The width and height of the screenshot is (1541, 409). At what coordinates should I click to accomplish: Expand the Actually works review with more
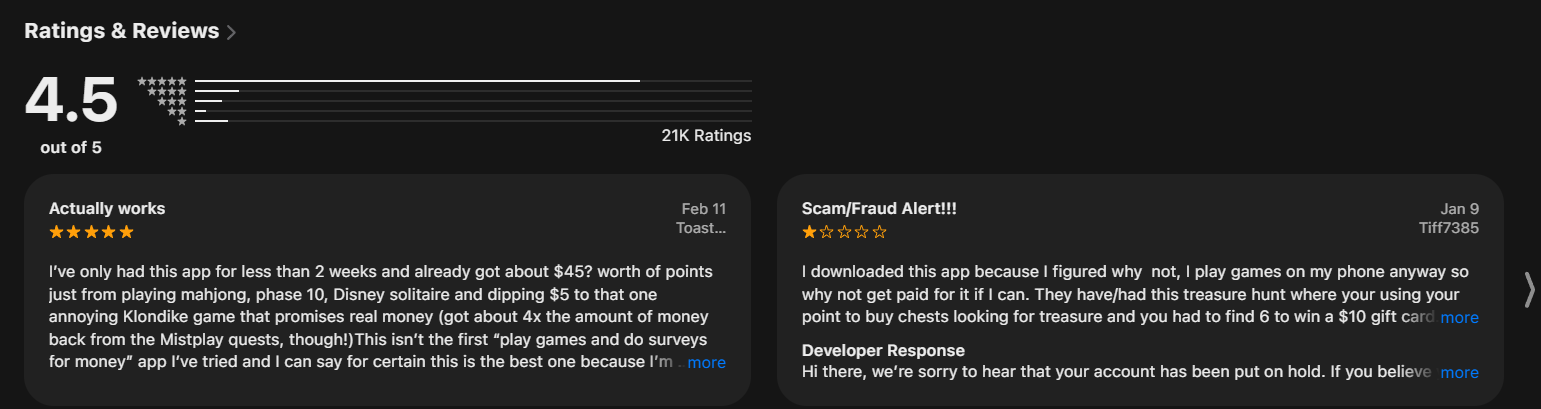pyautogui.click(x=706, y=363)
